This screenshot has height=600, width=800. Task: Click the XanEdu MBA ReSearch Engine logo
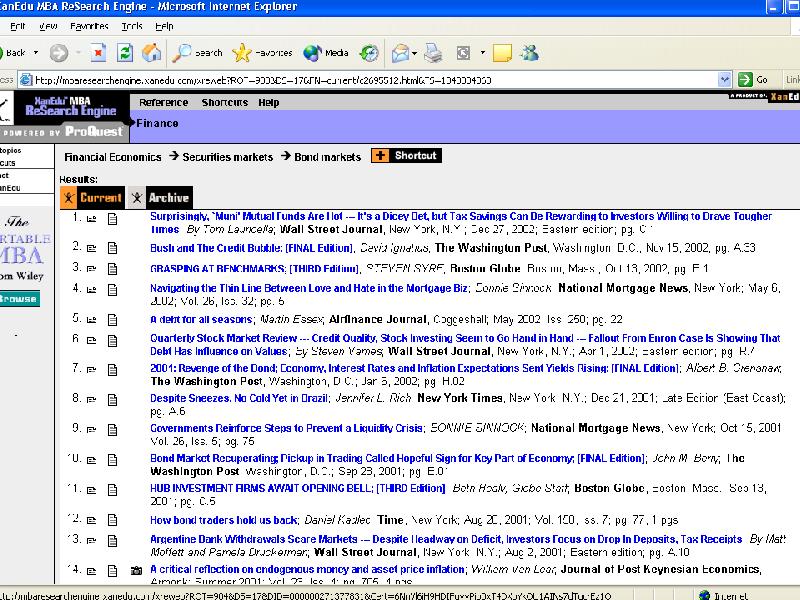click(x=70, y=106)
